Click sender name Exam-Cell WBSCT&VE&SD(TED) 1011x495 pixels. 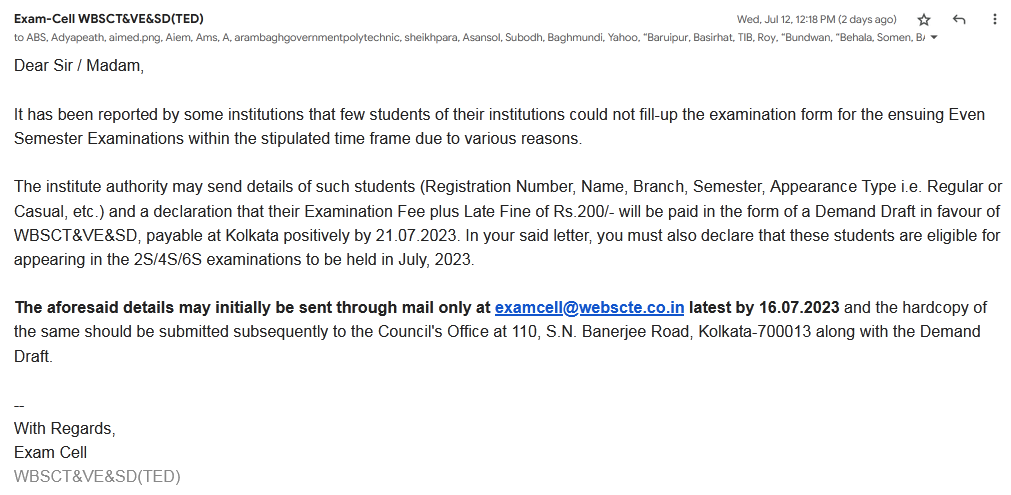tap(108, 19)
